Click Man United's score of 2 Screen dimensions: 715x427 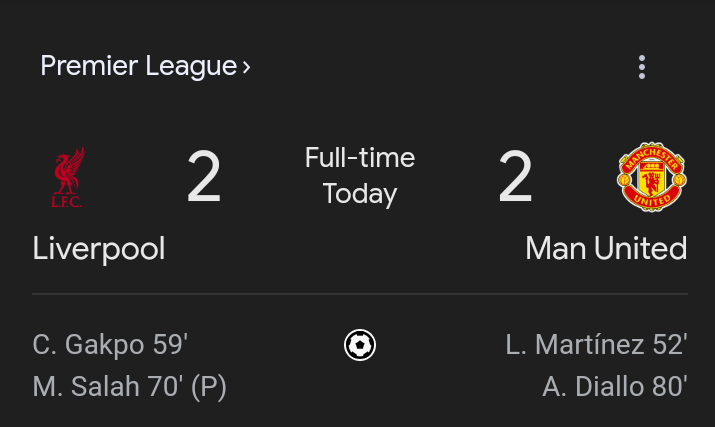tap(515, 178)
